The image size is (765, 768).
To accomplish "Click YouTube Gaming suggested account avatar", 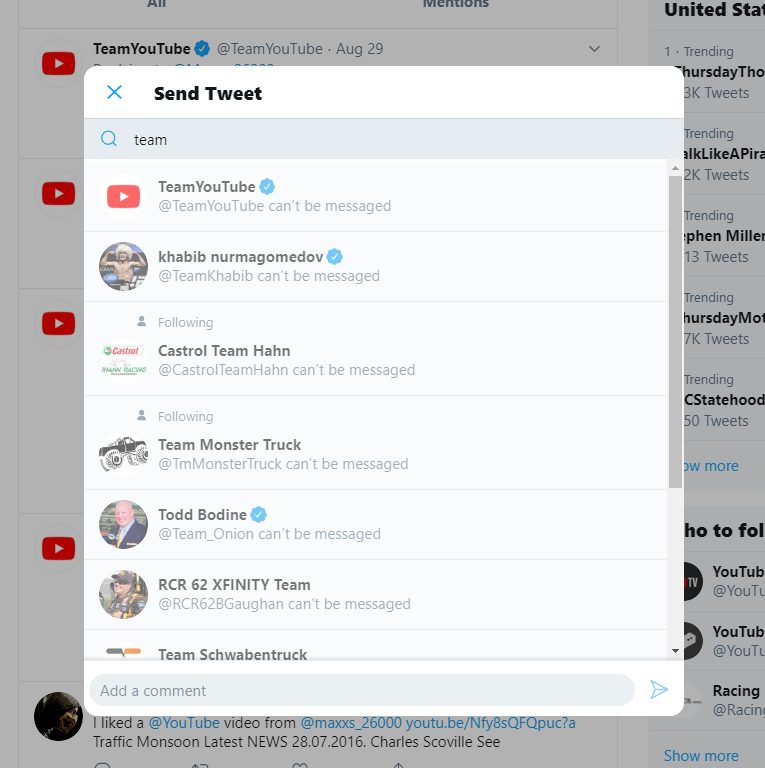I will tap(693, 641).
